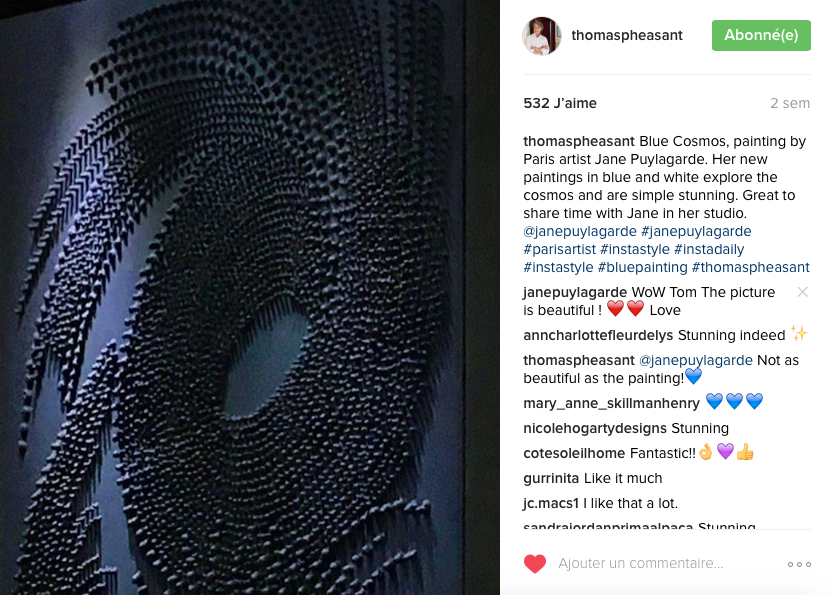Image resolution: width=835 pixels, height=595 pixels.
Task: Open nicolehogartydesigns commenter profile
Action: tap(595, 428)
